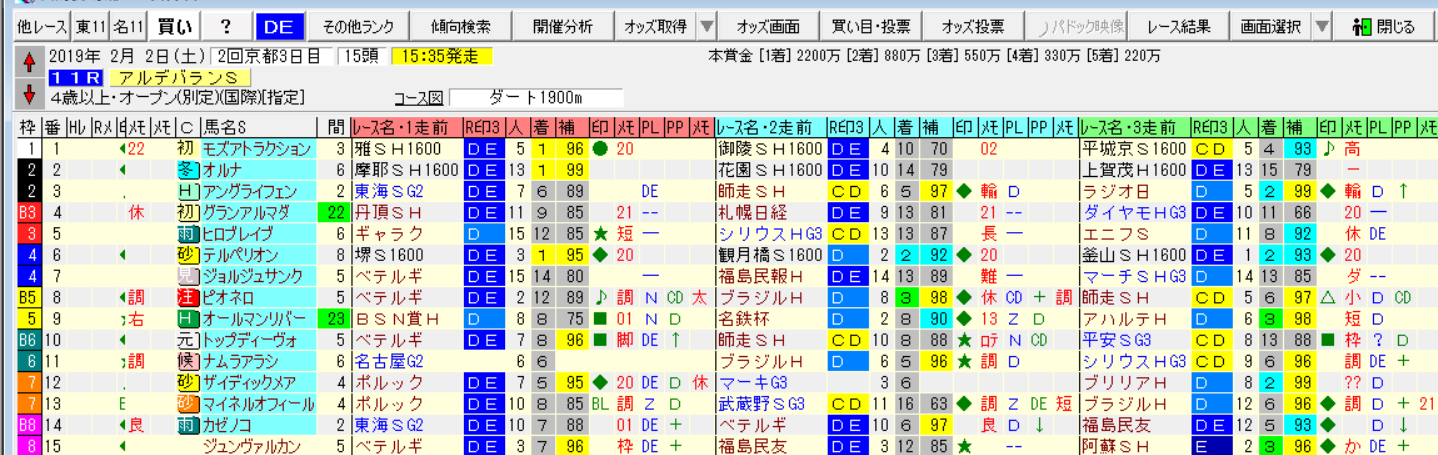Go to next race with red down arrow

click(x=27, y=96)
